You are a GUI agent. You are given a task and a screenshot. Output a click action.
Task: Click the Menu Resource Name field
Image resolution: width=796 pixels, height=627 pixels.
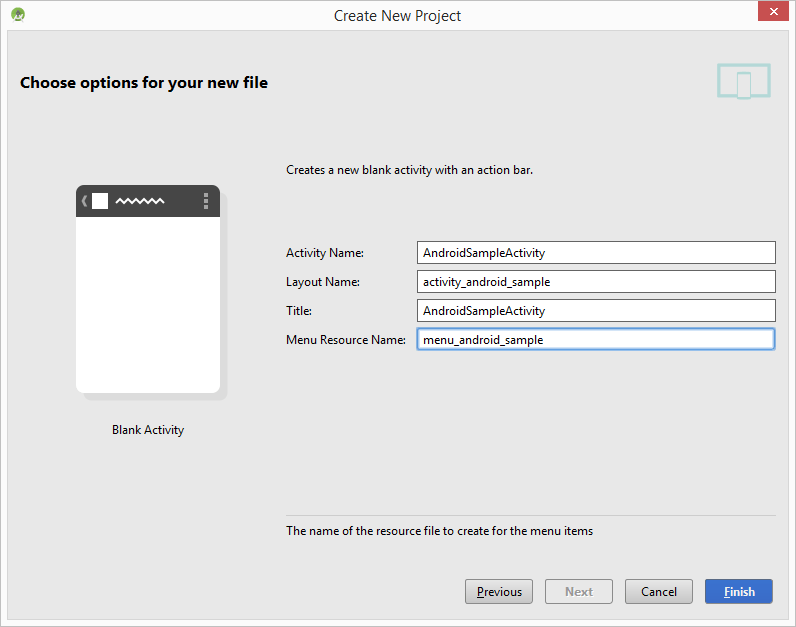coord(596,340)
